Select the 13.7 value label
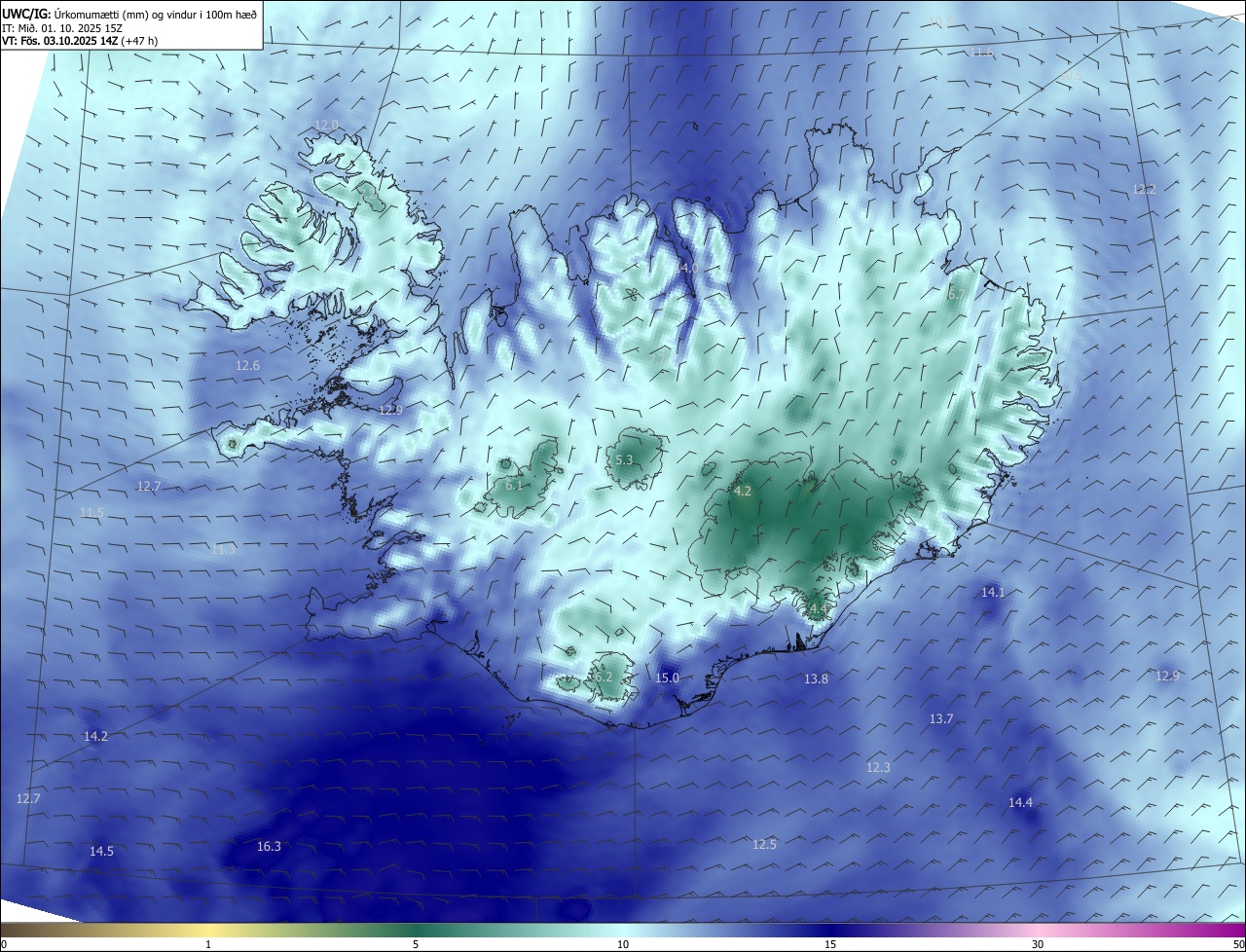 click(941, 719)
